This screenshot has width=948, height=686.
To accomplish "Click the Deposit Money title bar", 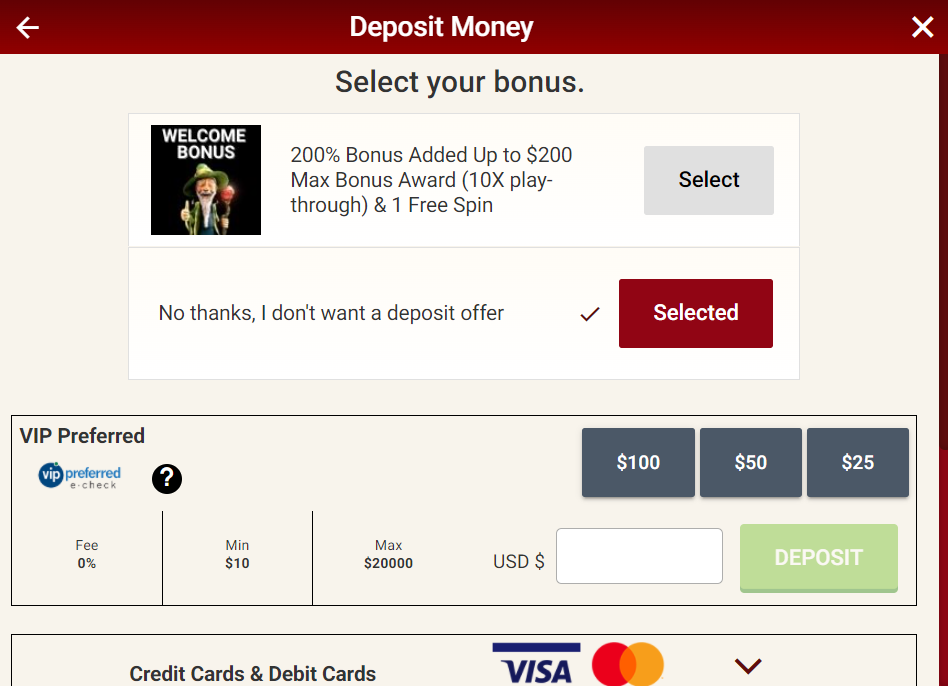I will tap(441, 27).
